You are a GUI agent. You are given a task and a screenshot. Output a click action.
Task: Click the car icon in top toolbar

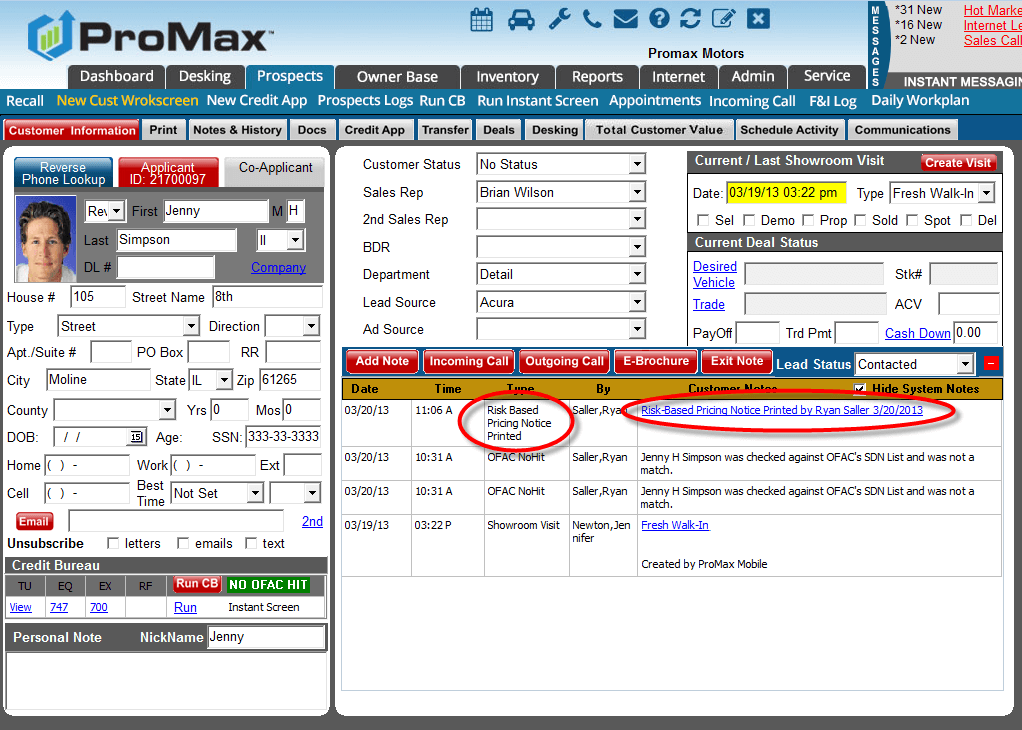[x=521, y=20]
